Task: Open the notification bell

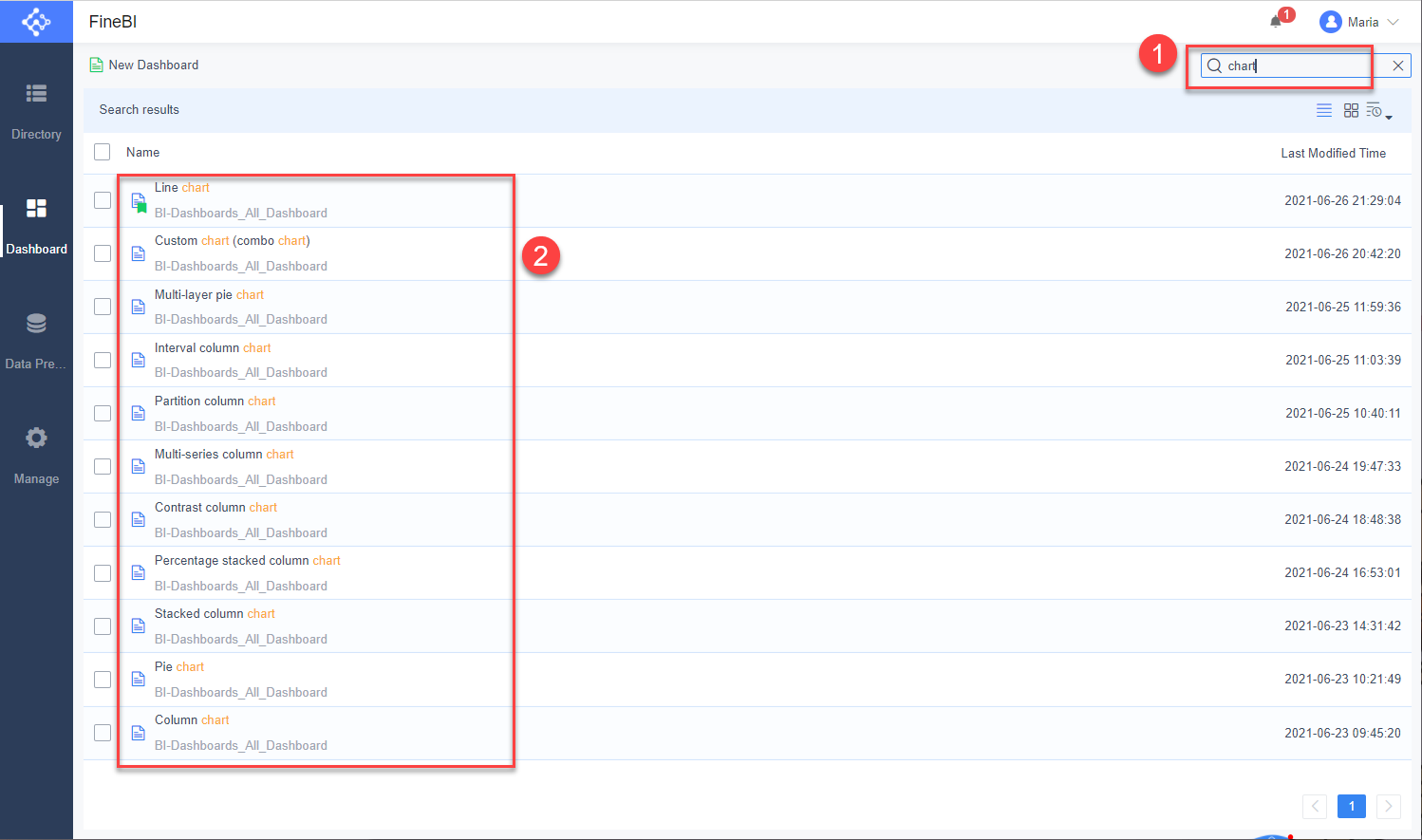Action: click(1277, 21)
